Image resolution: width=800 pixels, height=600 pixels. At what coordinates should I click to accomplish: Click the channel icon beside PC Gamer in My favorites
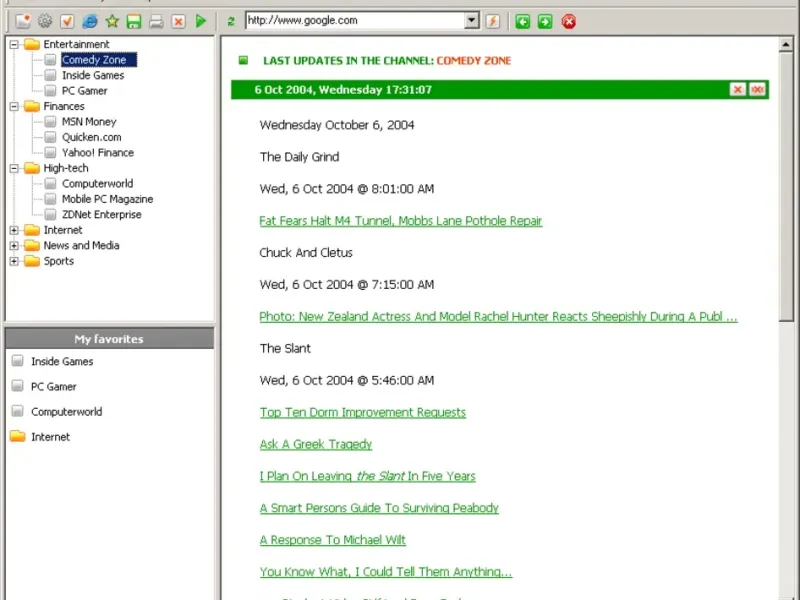[17, 386]
